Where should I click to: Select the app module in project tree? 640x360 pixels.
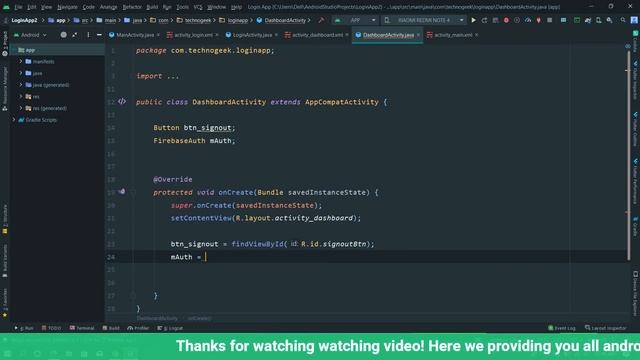[30, 50]
